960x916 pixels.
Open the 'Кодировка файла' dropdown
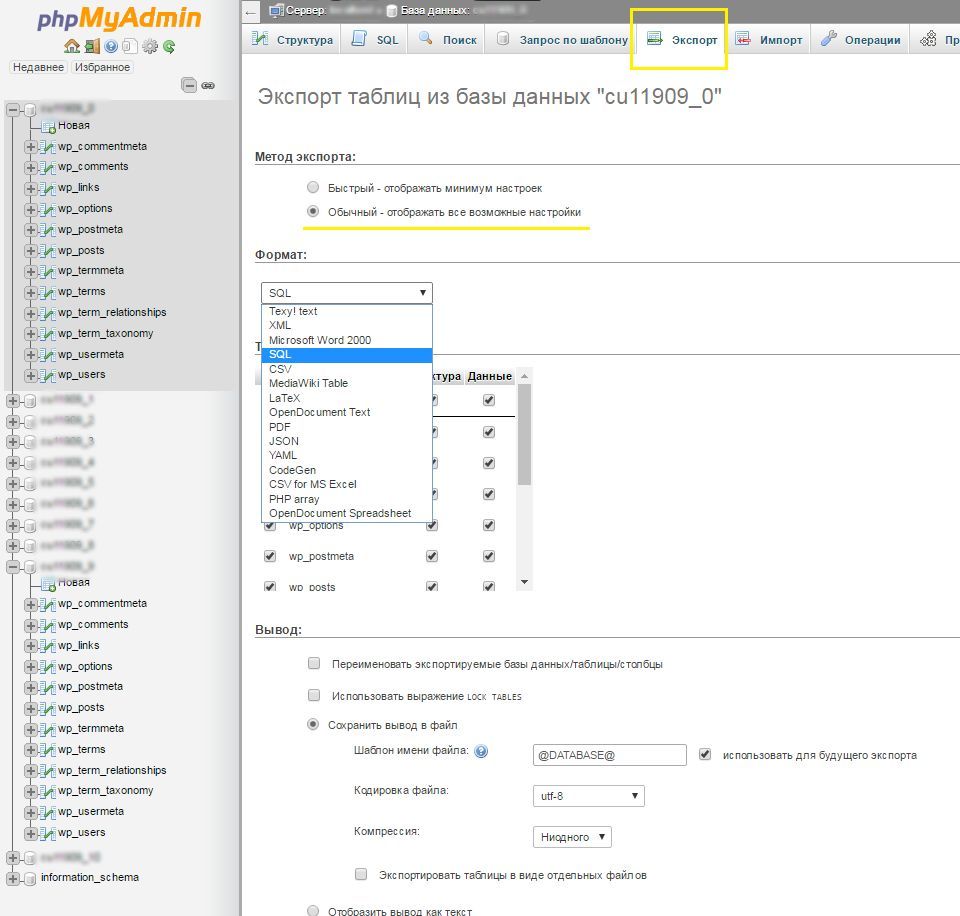click(588, 795)
